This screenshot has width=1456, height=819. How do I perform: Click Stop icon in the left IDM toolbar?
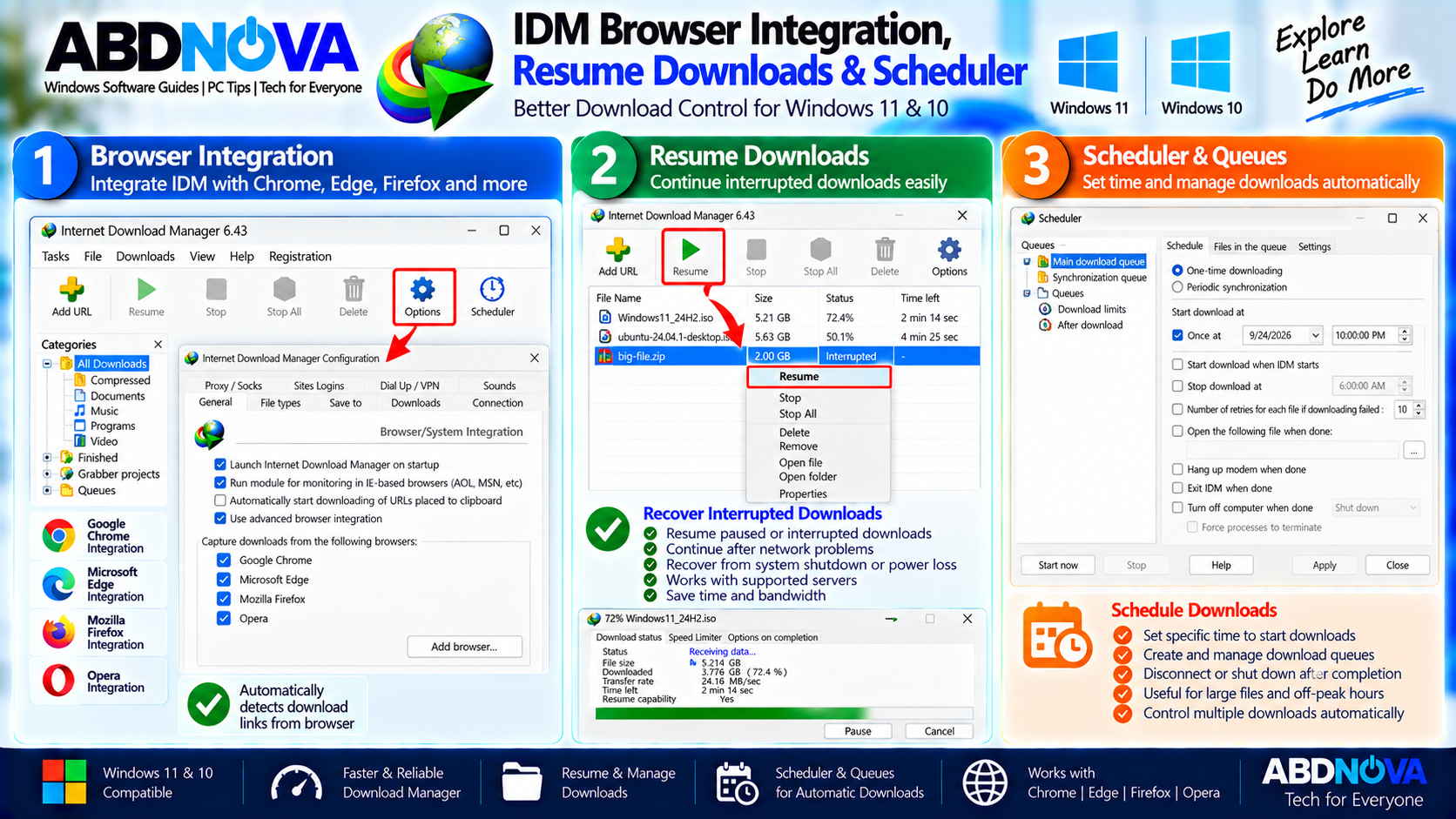(216, 289)
